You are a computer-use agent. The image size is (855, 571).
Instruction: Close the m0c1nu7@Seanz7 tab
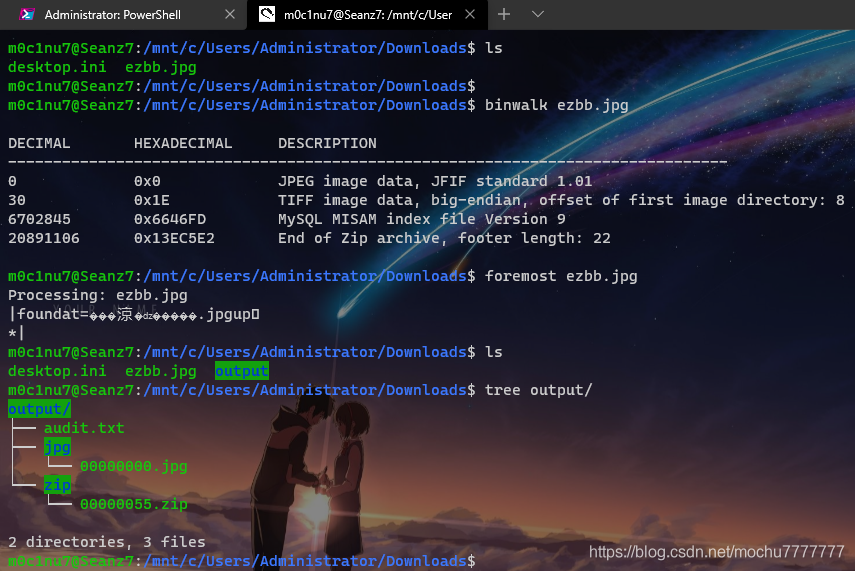(x=470, y=15)
